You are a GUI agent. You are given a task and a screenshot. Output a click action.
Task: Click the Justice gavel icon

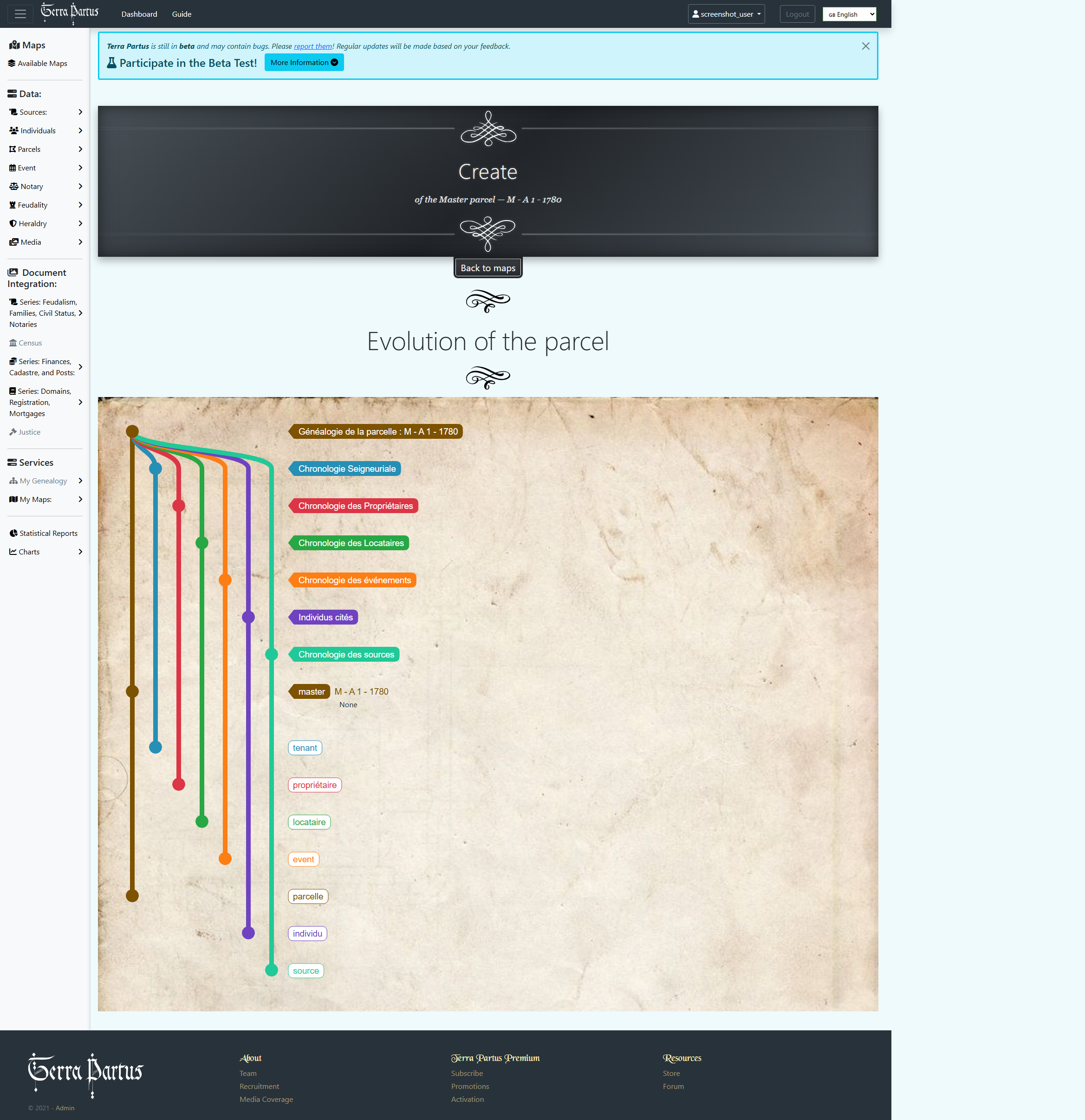[13, 432]
